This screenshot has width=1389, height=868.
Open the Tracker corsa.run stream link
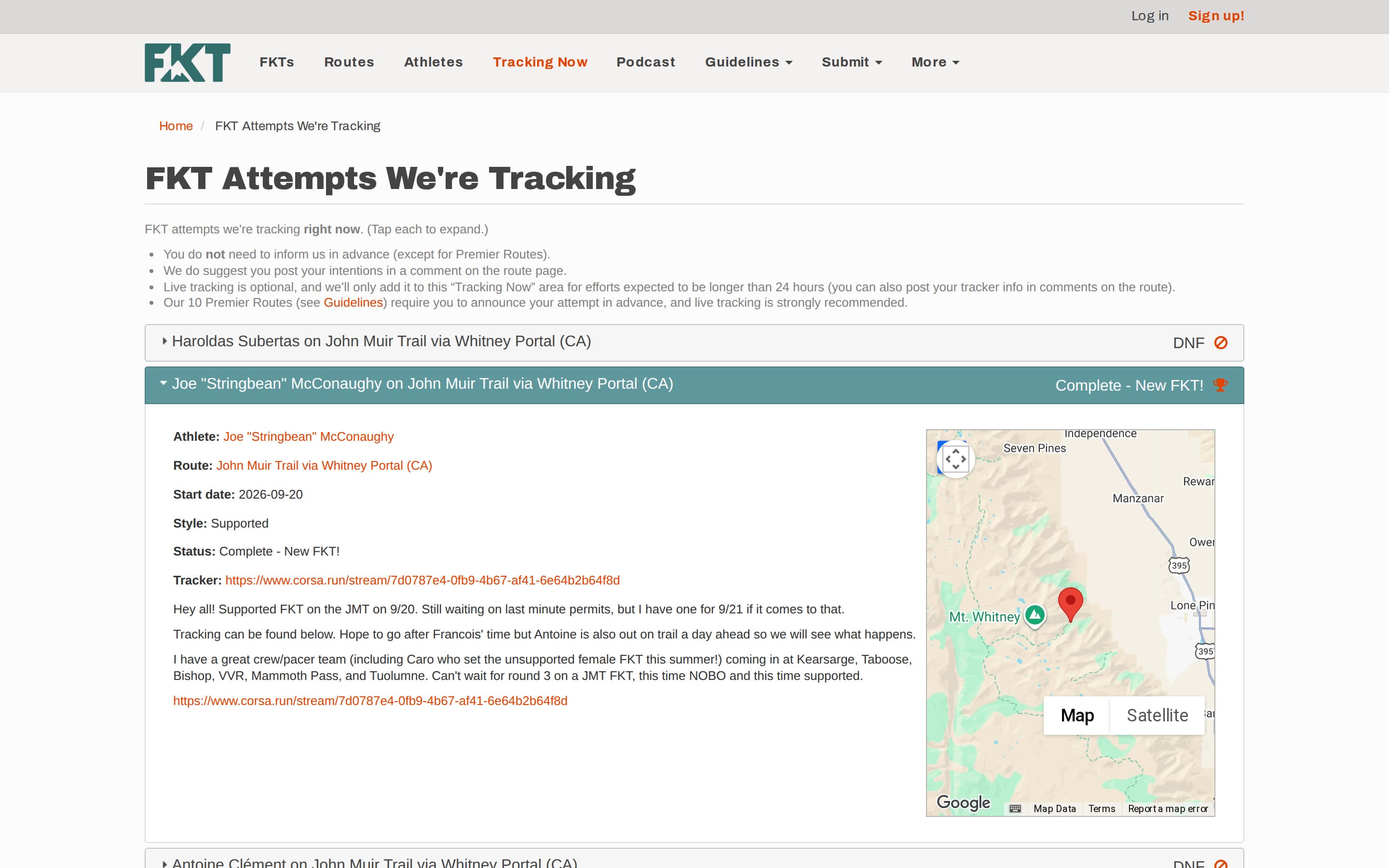coord(422,581)
